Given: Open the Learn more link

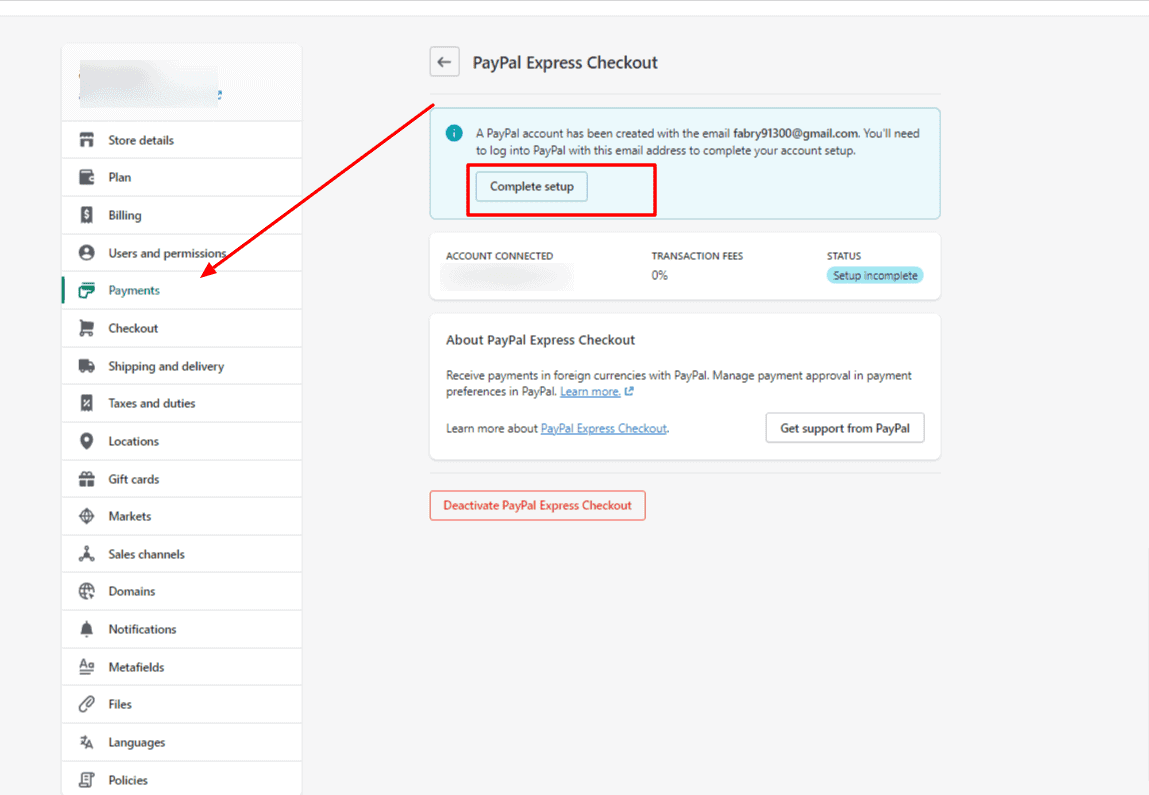Looking at the screenshot, I should 590,391.
